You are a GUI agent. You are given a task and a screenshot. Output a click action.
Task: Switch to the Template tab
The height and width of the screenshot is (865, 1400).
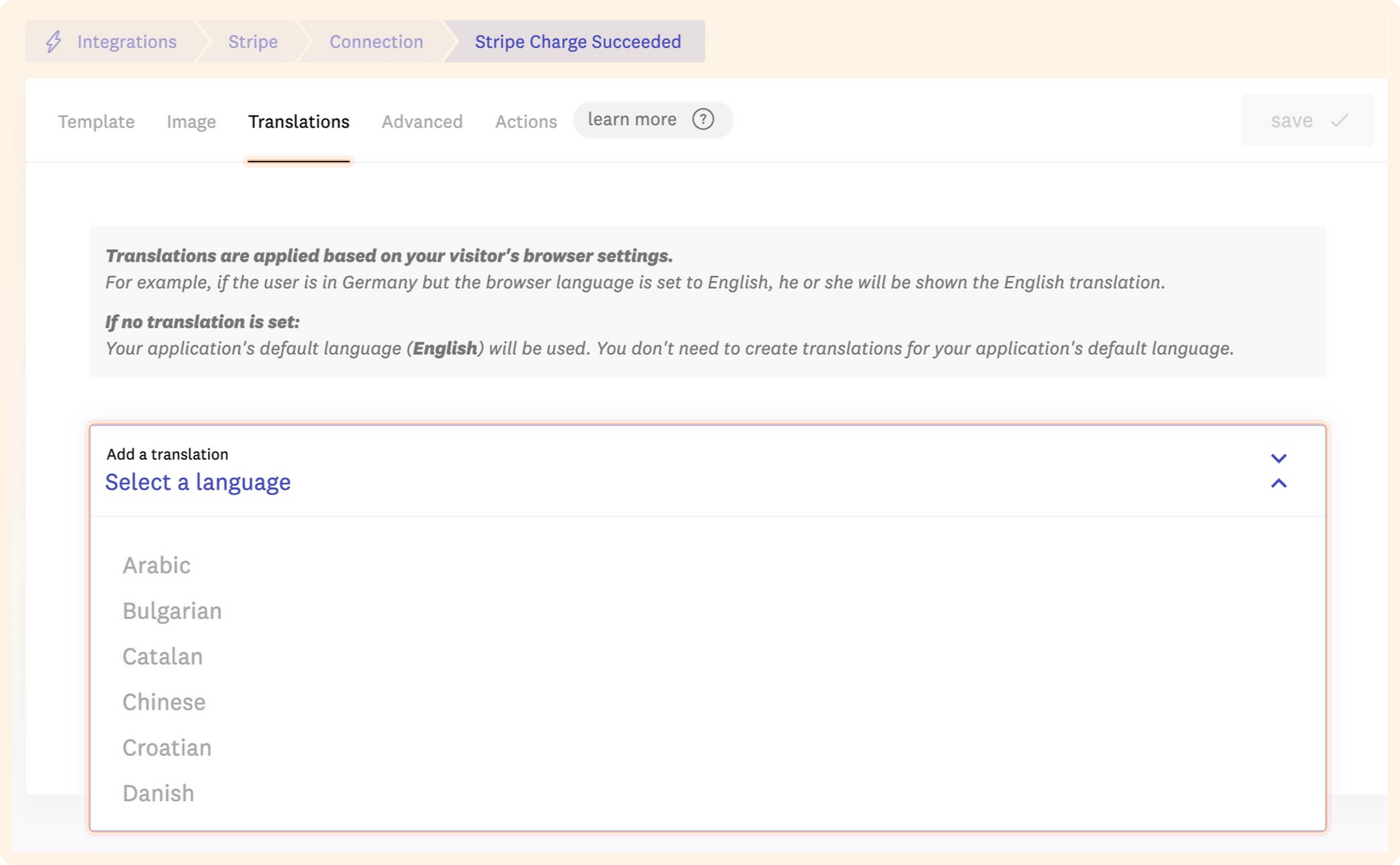point(96,122)
